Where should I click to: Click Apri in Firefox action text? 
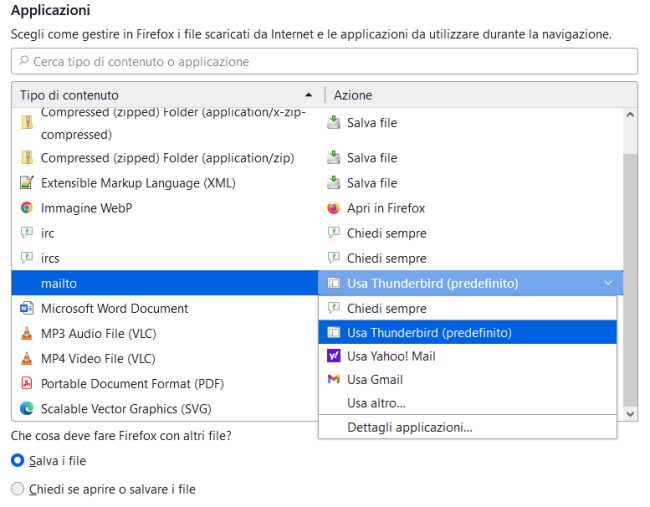pos(386,208)
